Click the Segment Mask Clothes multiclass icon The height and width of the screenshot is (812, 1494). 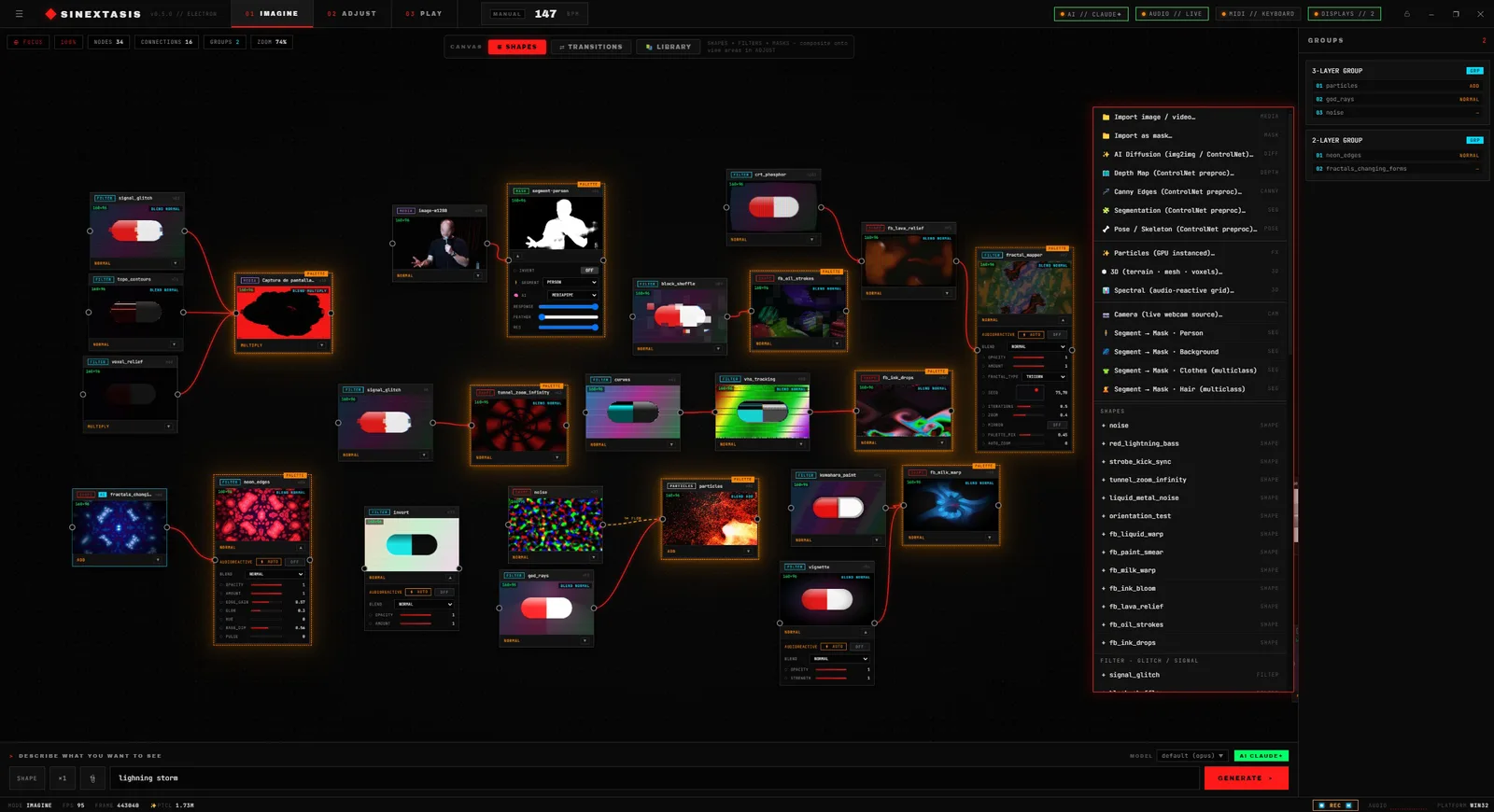(x=1106, y=371)
